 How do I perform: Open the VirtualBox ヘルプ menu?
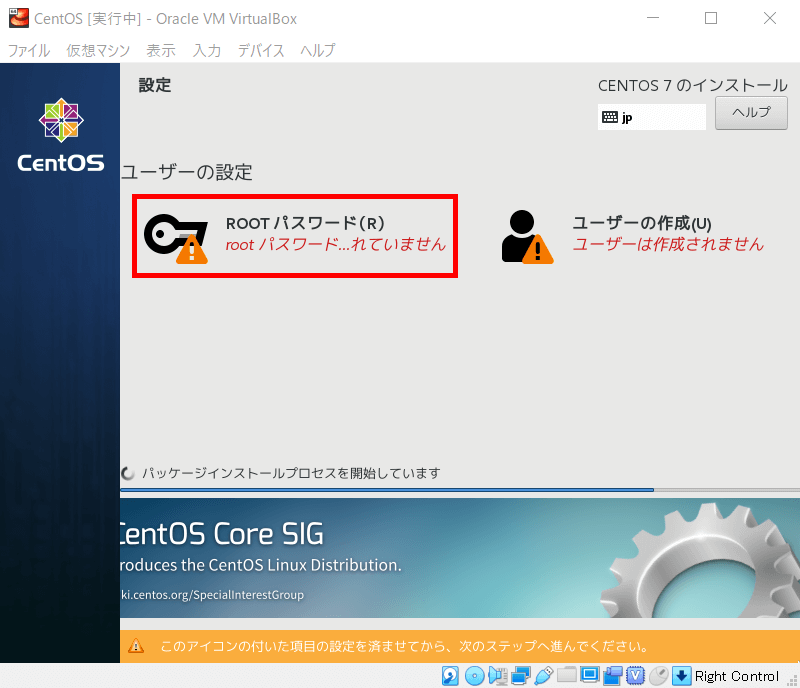pyautogui.click(x=317, y=51)
